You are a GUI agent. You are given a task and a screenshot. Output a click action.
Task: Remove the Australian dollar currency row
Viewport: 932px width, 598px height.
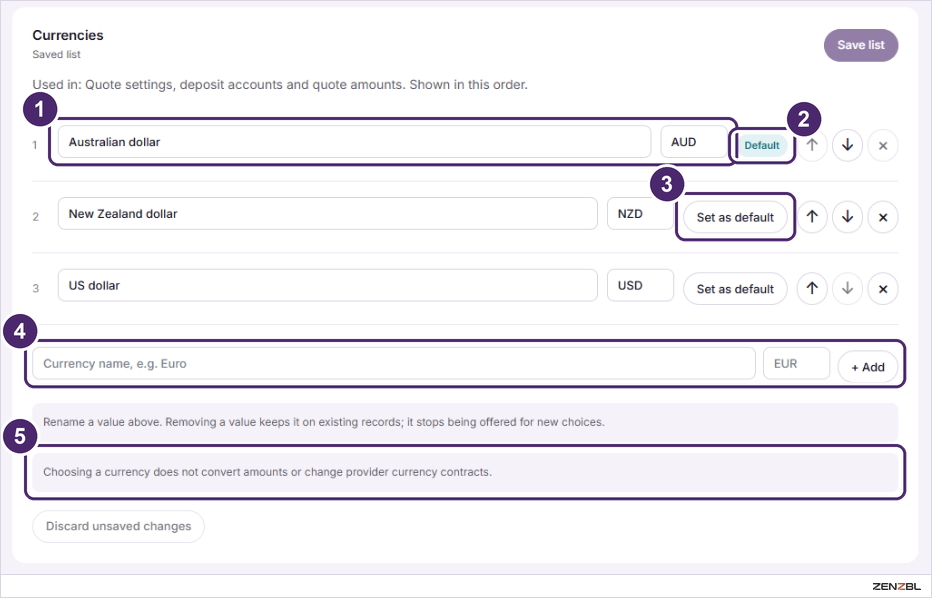(x=883, y=145)
